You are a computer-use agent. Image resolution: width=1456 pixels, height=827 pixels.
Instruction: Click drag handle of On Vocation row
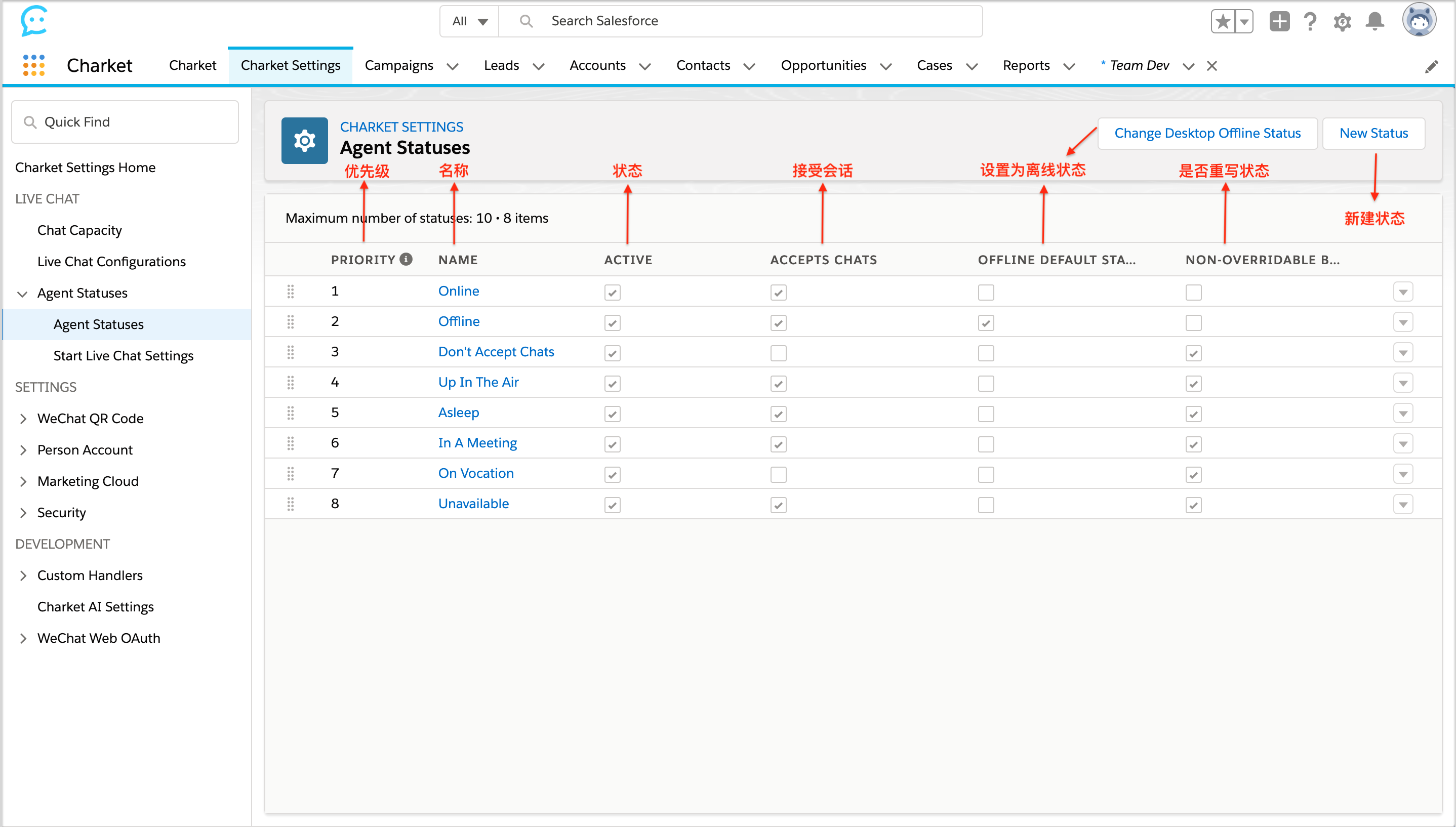click(x=290, y=474)
